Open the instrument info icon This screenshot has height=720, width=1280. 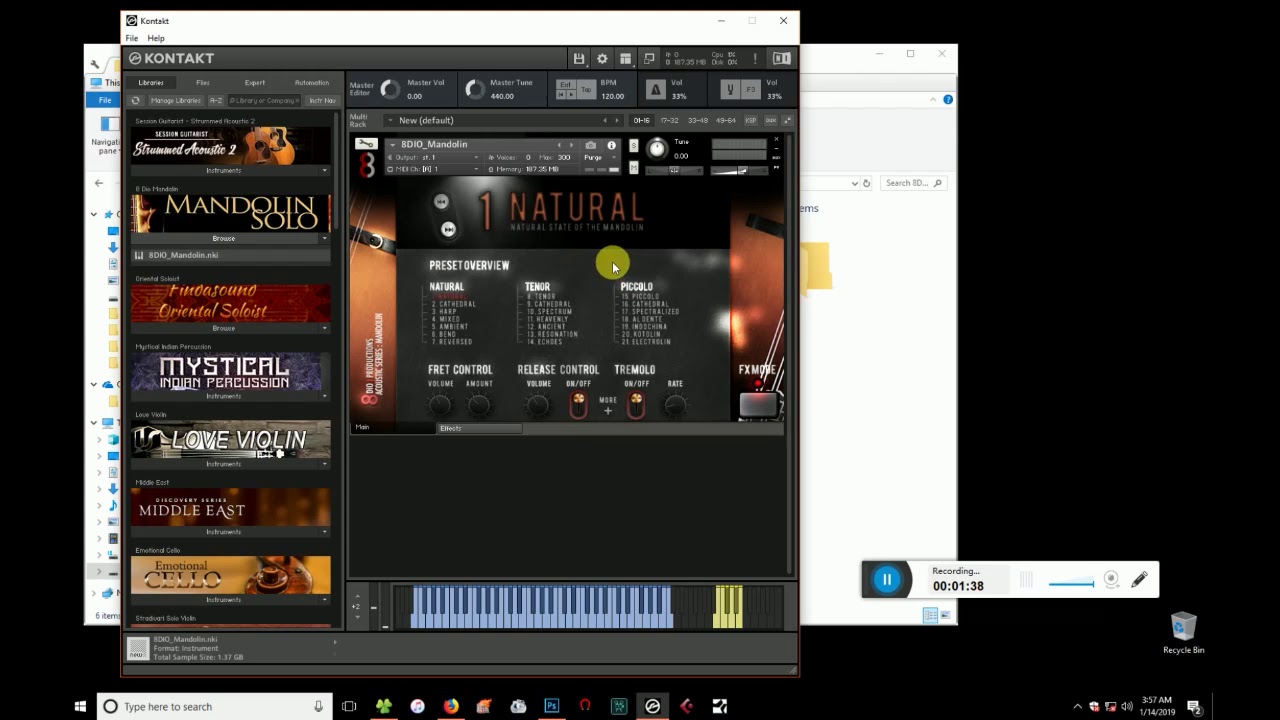(612, 145)
